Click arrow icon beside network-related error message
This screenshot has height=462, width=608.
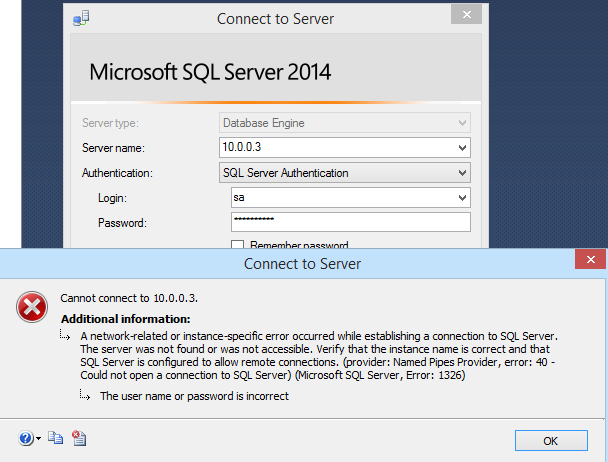(x=66, y=337)
